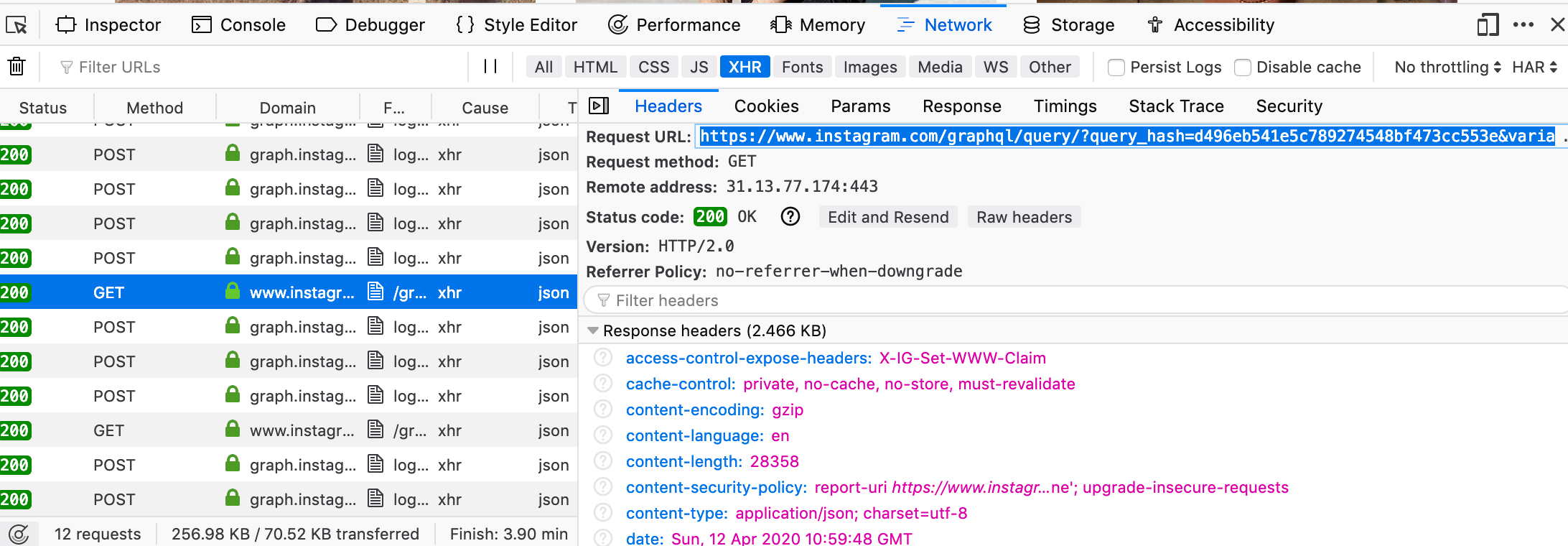Sort requests by Cause column

pos(485,108)
